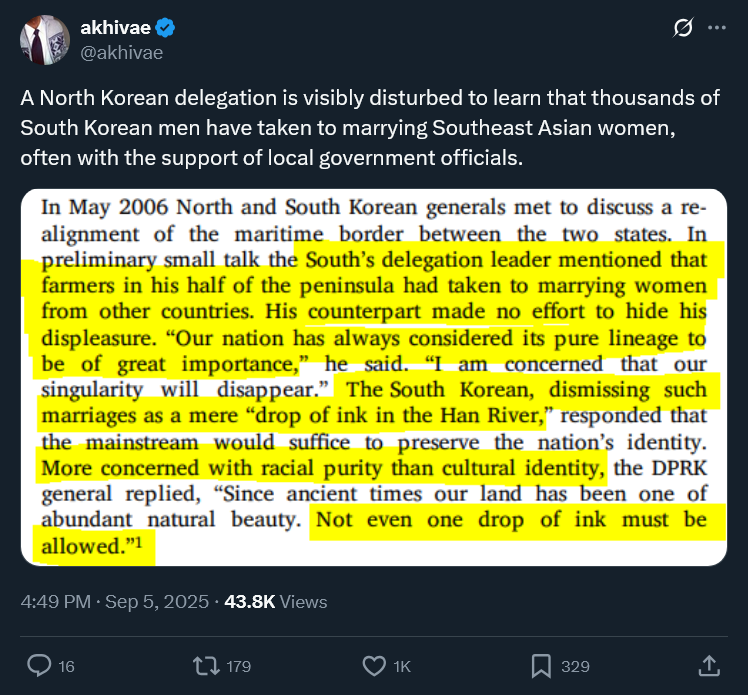Click the Share upload-arrow icon
The height and width of the screenshot is (695, 748).
coord(708,665)
